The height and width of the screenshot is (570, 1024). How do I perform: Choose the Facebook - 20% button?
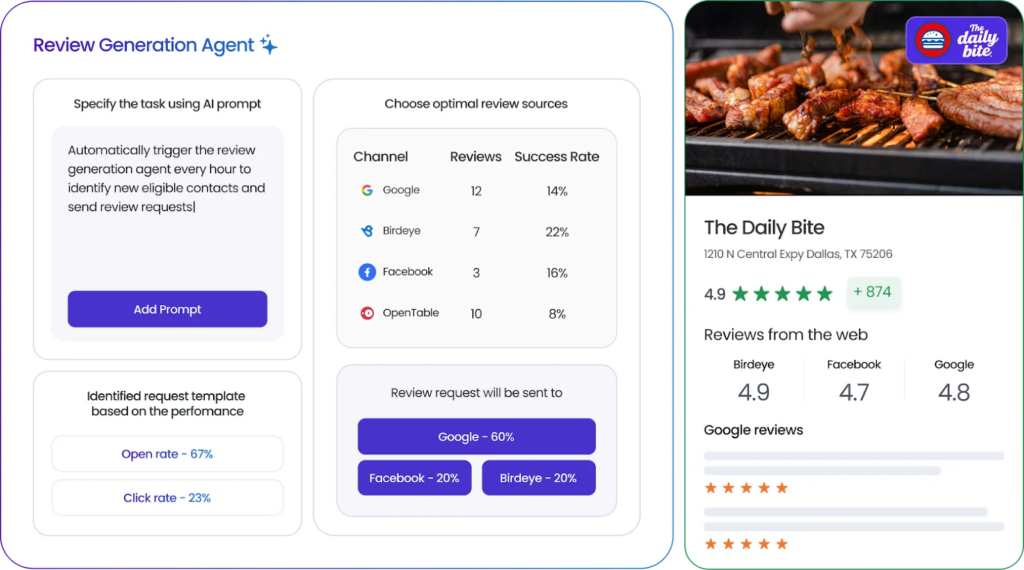[x=414, y=478]
